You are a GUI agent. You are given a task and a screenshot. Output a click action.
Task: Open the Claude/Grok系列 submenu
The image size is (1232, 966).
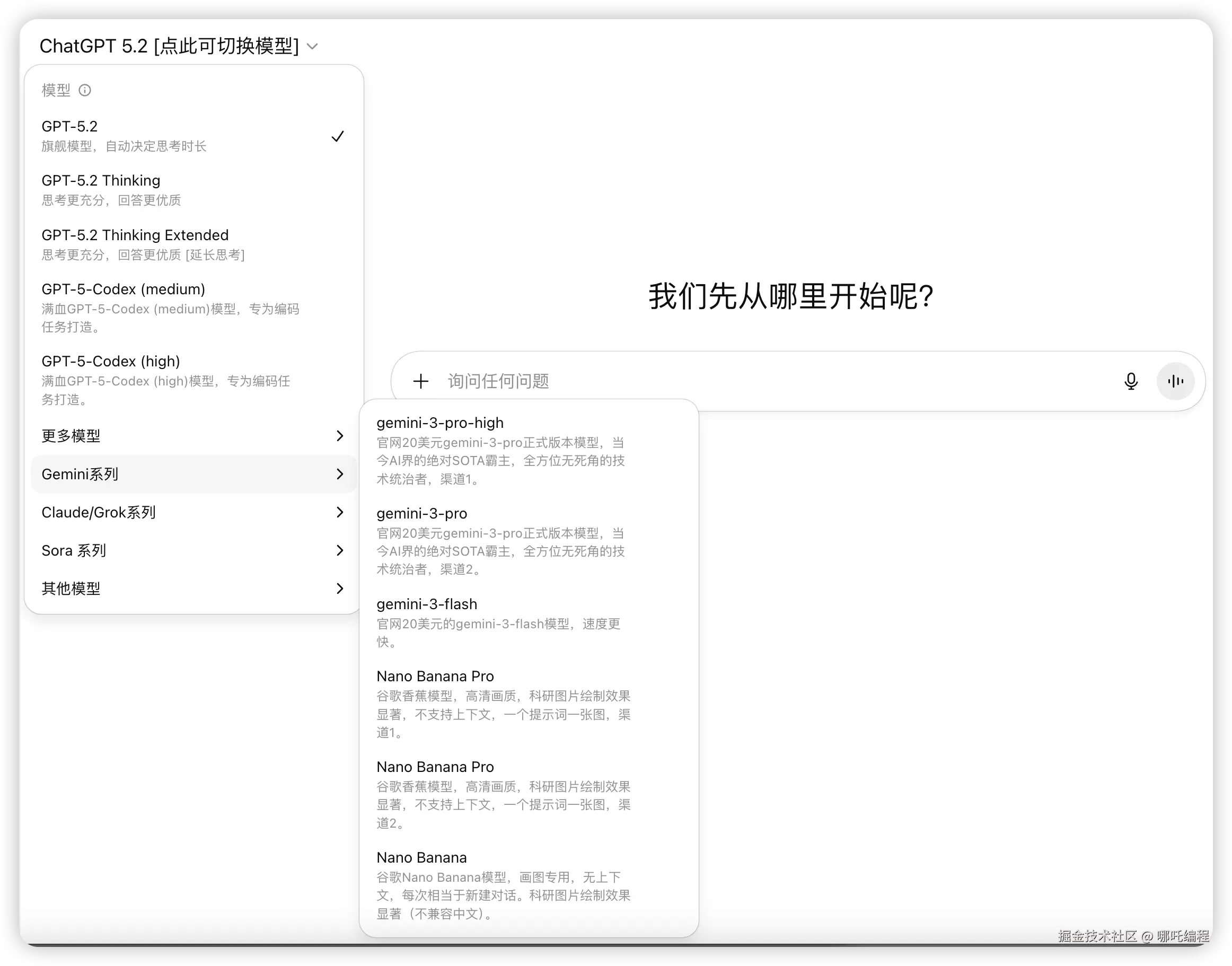coord(192,512)
